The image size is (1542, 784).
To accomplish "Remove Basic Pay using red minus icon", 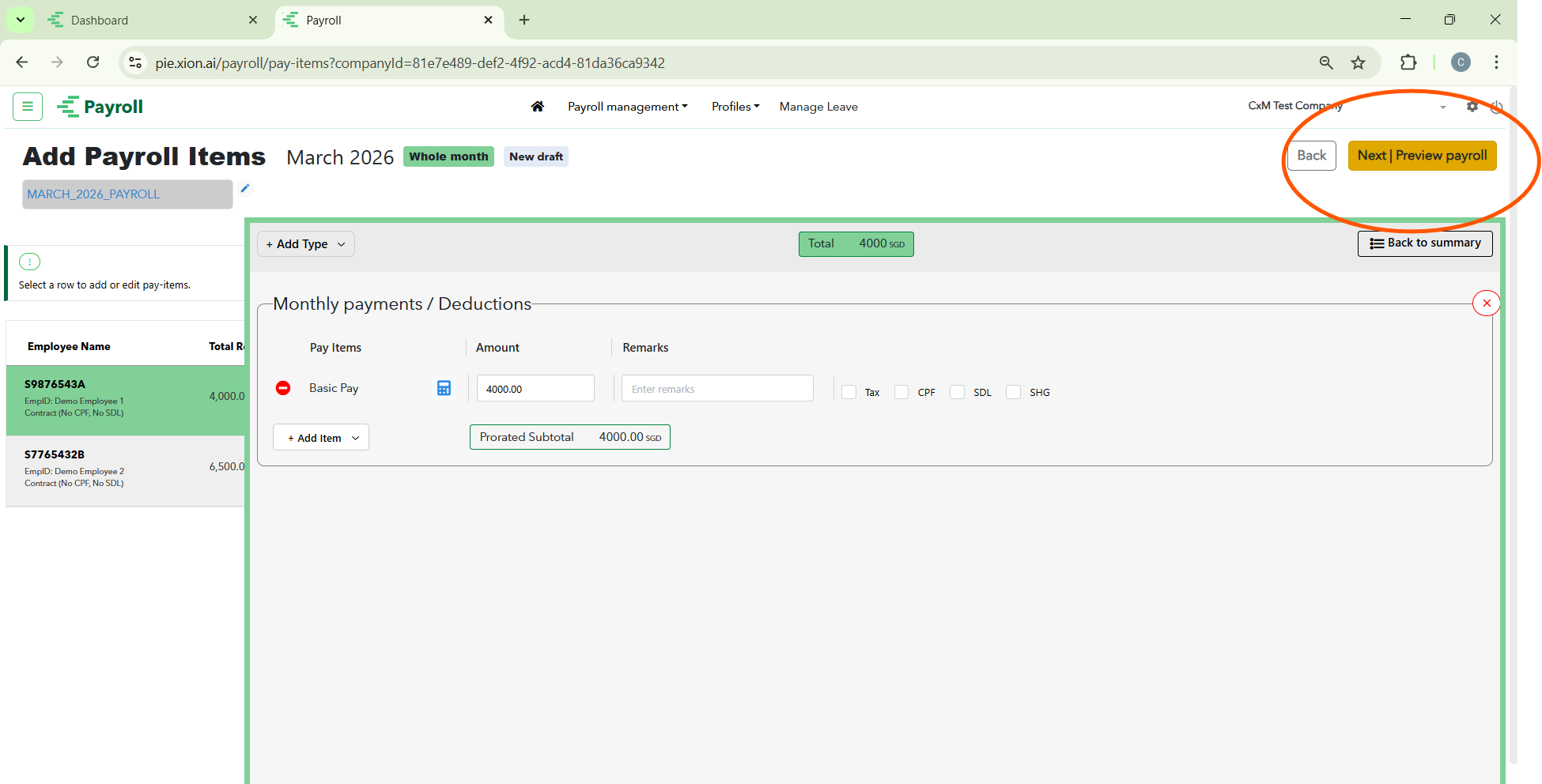I will pyautogui.click(x=283, y=388).
